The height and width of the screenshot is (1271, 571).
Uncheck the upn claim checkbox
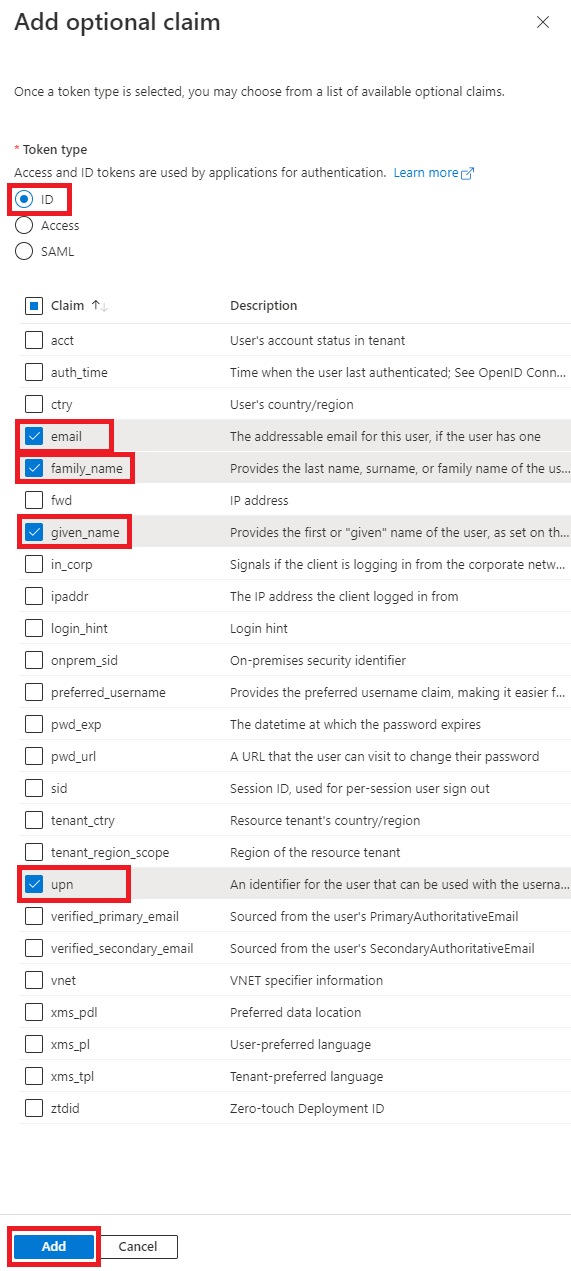[x=34, y=884]
